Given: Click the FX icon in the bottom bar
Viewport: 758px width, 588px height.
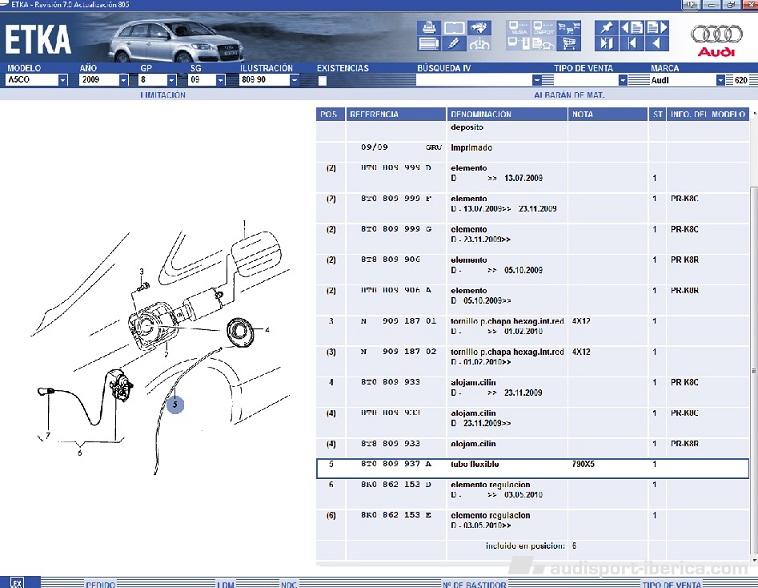Looking at the screenshot, I should coord(16,583).
